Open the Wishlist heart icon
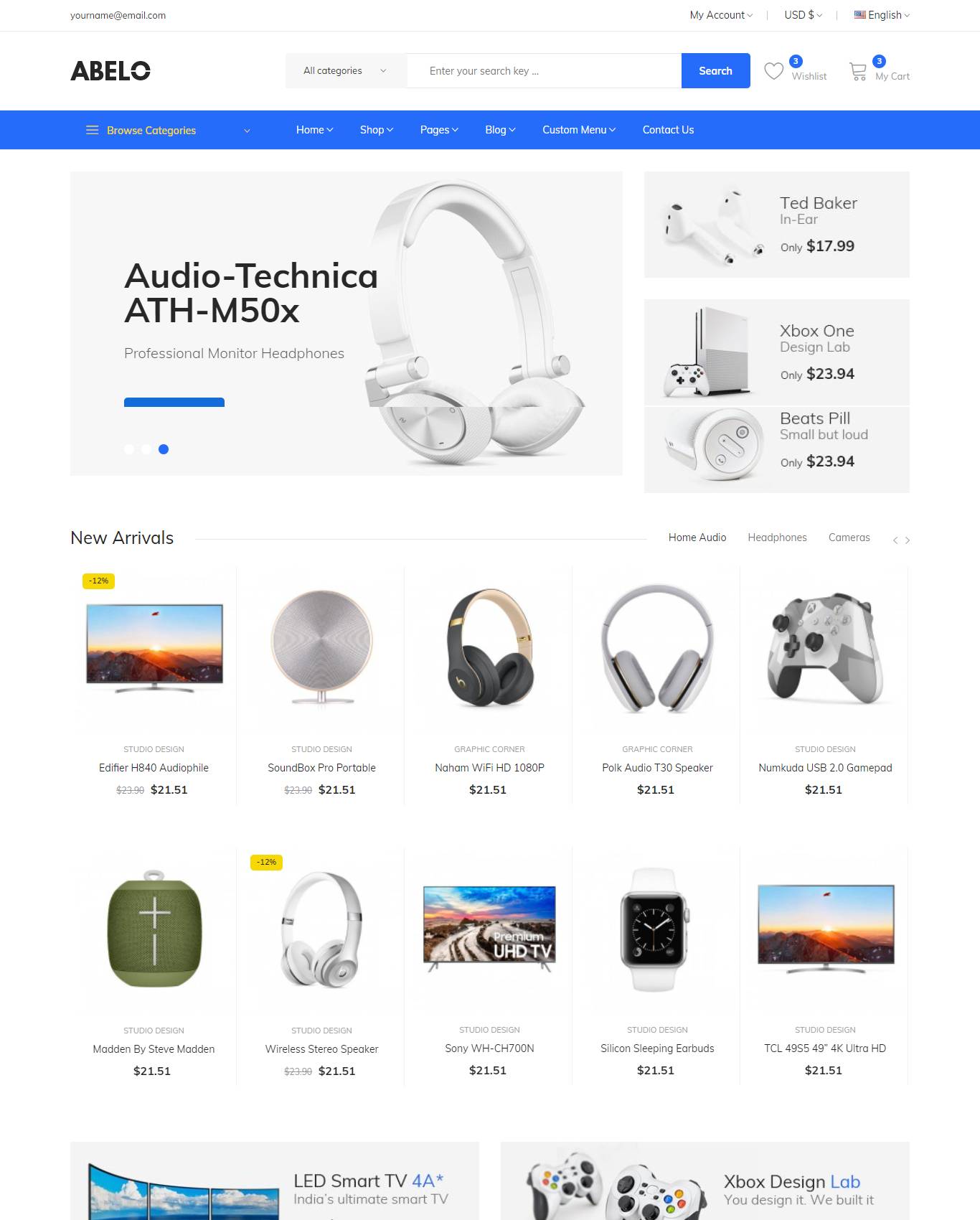Screen dimensions: 980x1220 click(x=773, y=71)
